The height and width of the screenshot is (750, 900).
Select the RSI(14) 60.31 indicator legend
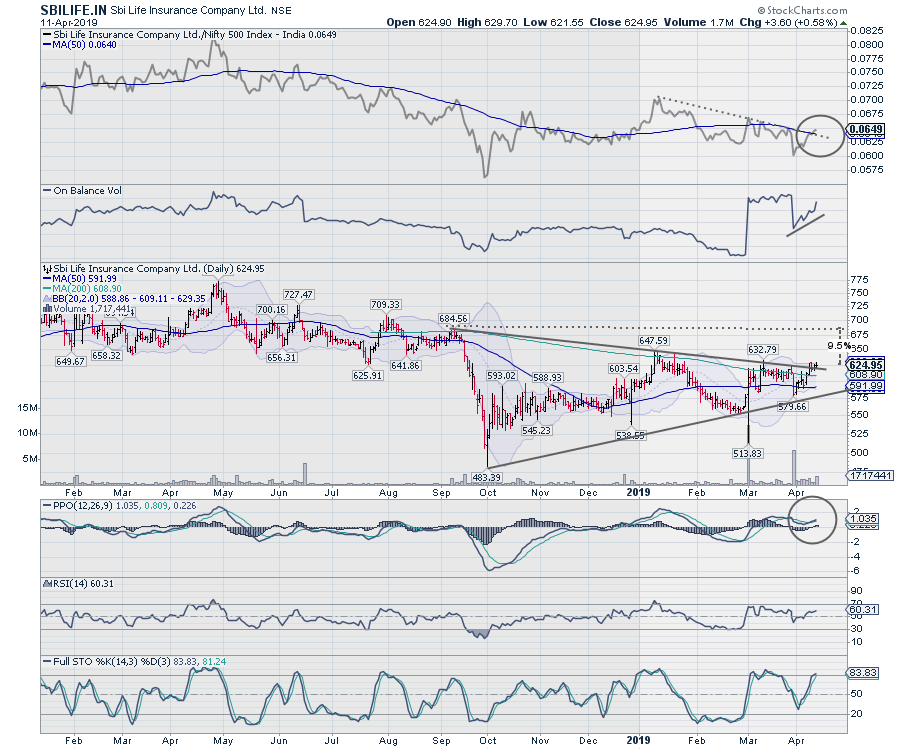tap(79, 584)
